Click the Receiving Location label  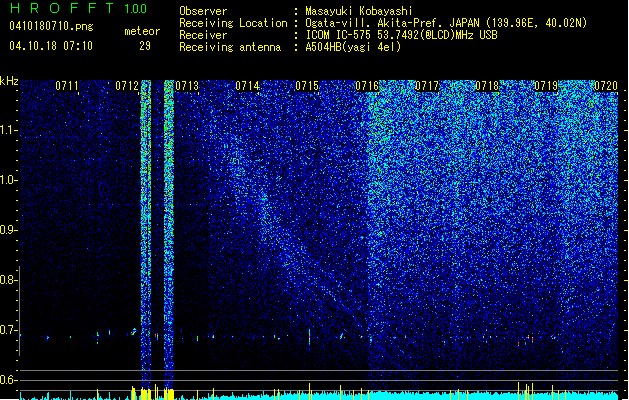click(233, 23)
